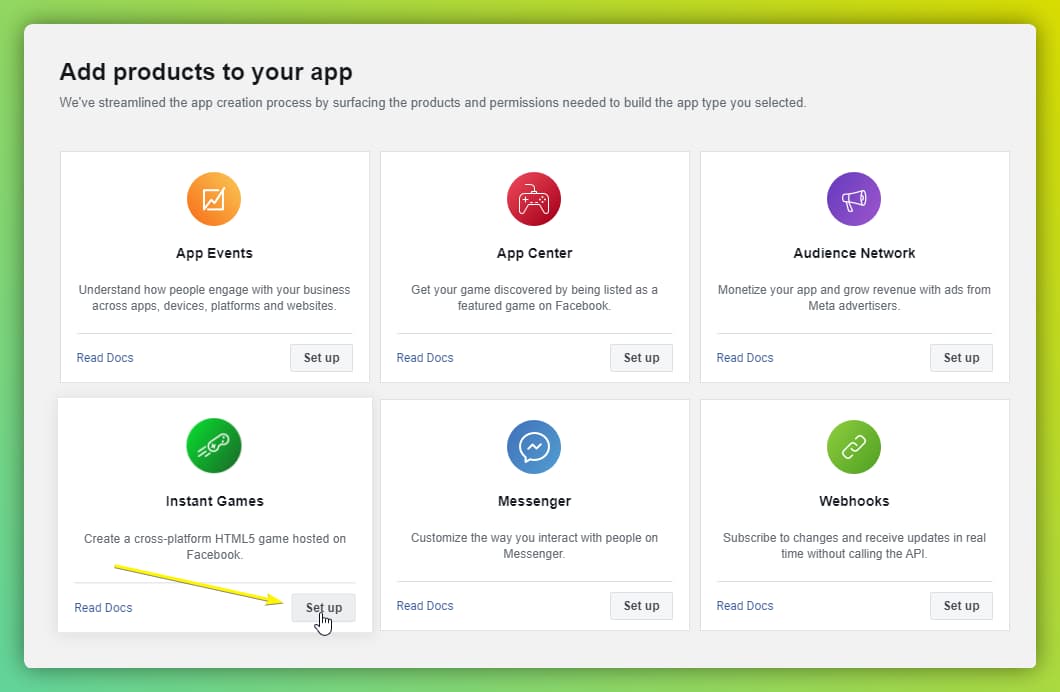Open Read Docs for Instant Games
Image resolution: width=1060 pixels, height=692 pixels.
click(x=103, y=608)
